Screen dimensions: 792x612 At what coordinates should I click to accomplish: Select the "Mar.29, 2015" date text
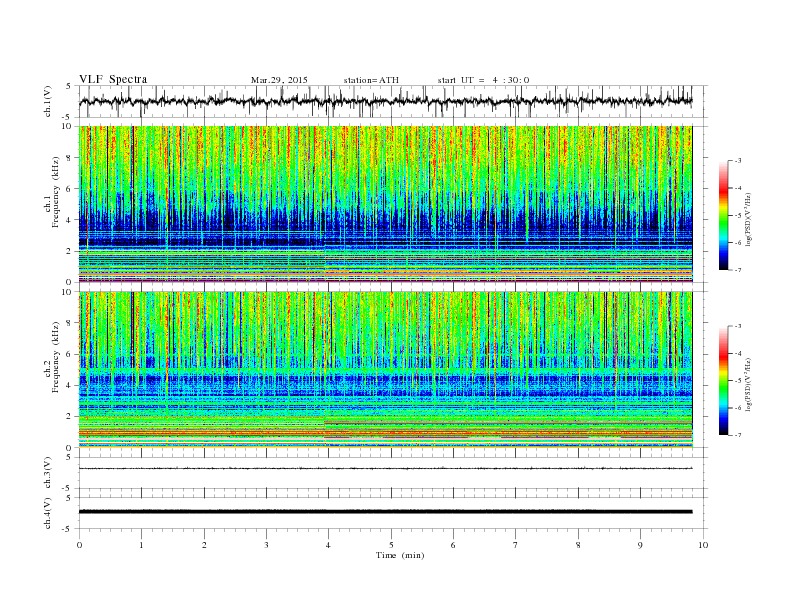tap(279, 80)
